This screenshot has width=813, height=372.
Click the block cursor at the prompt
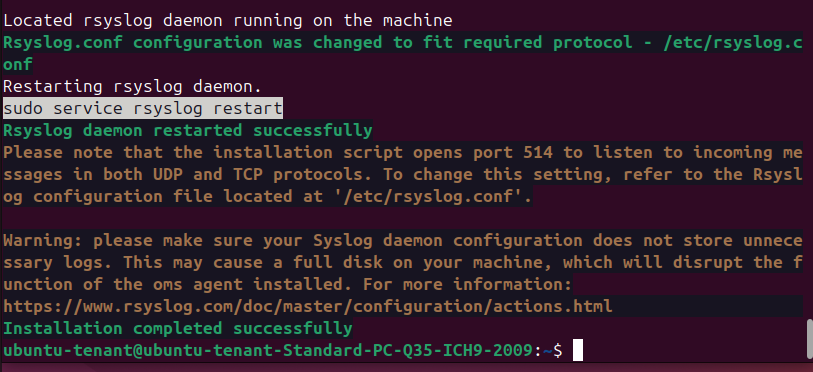[578, 350]
